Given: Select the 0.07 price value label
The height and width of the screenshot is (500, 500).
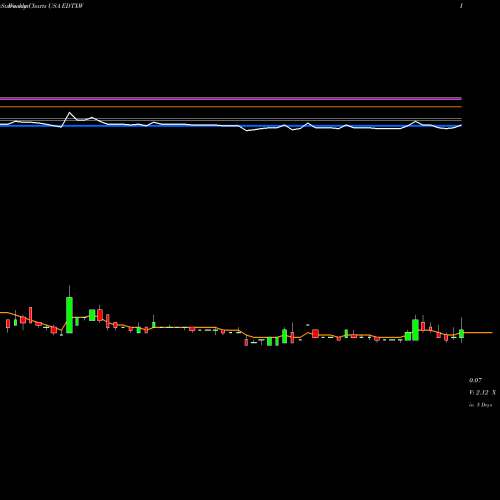Looking at the screenshot, I should click(x=475, y=380).
